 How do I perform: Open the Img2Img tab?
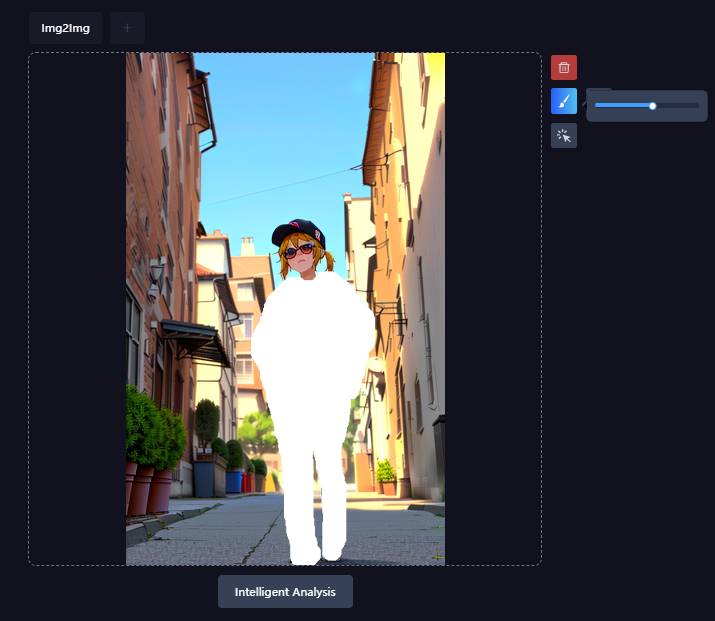click(65, 28)
